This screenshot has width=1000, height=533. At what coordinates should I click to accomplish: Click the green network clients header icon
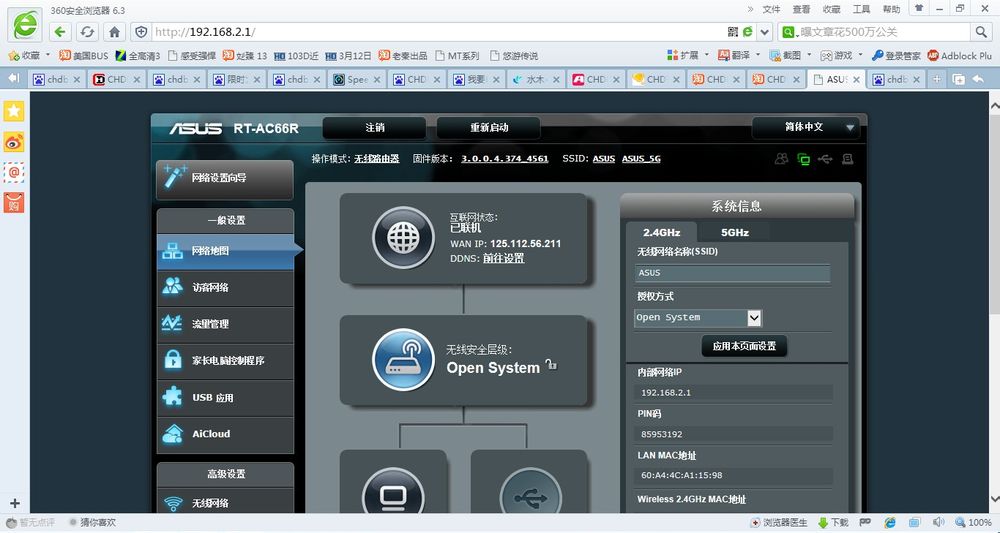804,159
